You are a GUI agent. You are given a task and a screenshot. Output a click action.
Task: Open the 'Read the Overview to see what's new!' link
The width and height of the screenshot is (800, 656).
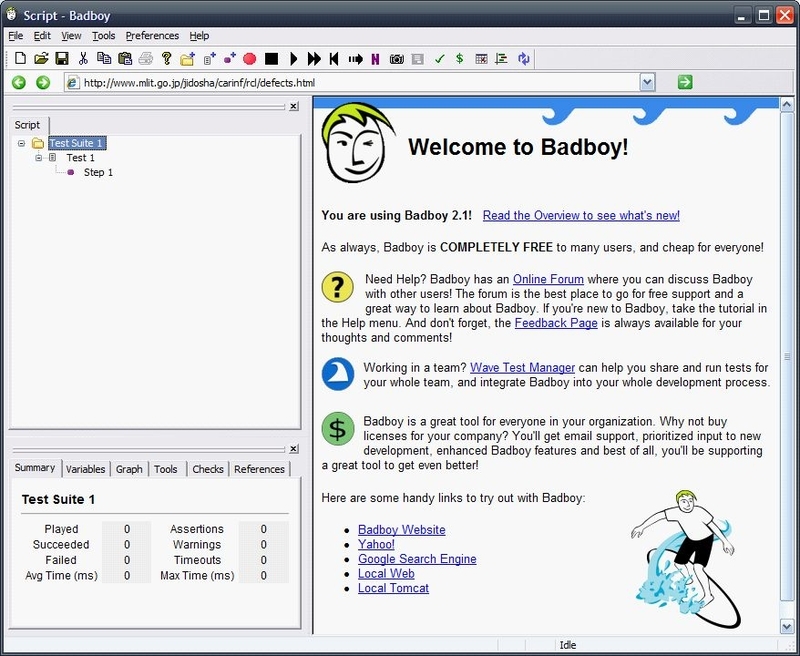581,215
